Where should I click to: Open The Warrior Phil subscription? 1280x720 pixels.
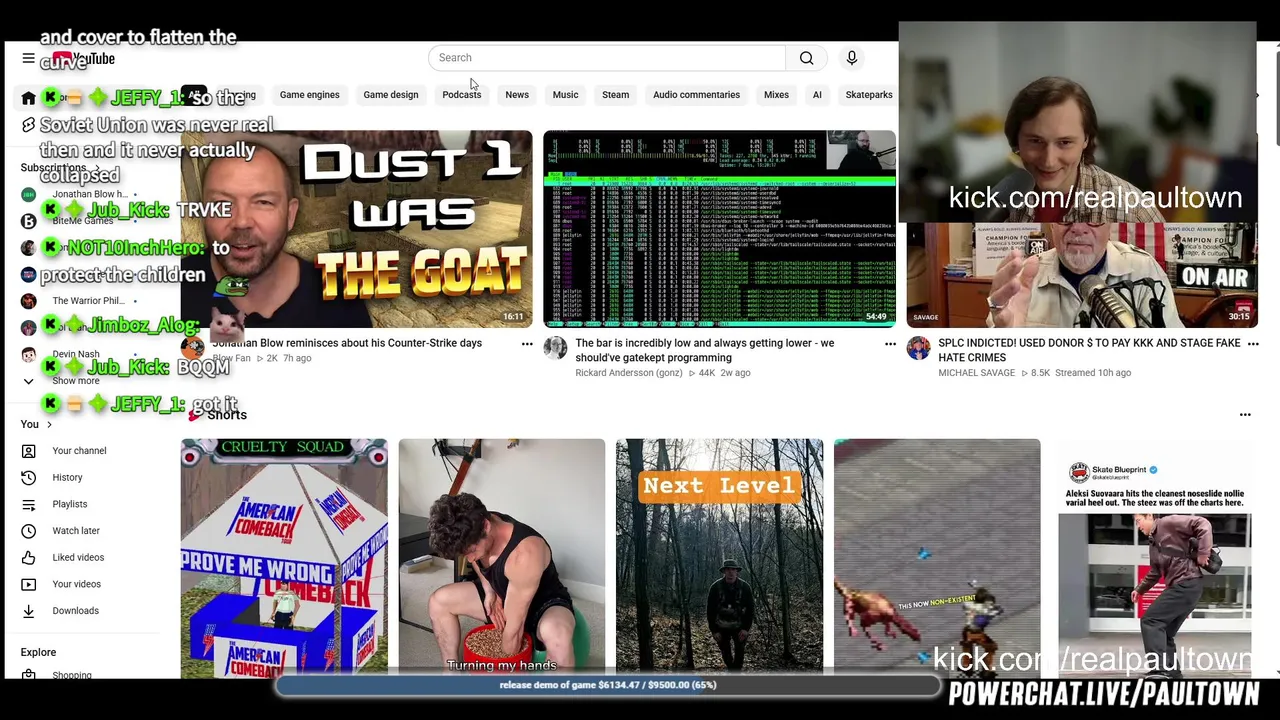tap(88, 301)
